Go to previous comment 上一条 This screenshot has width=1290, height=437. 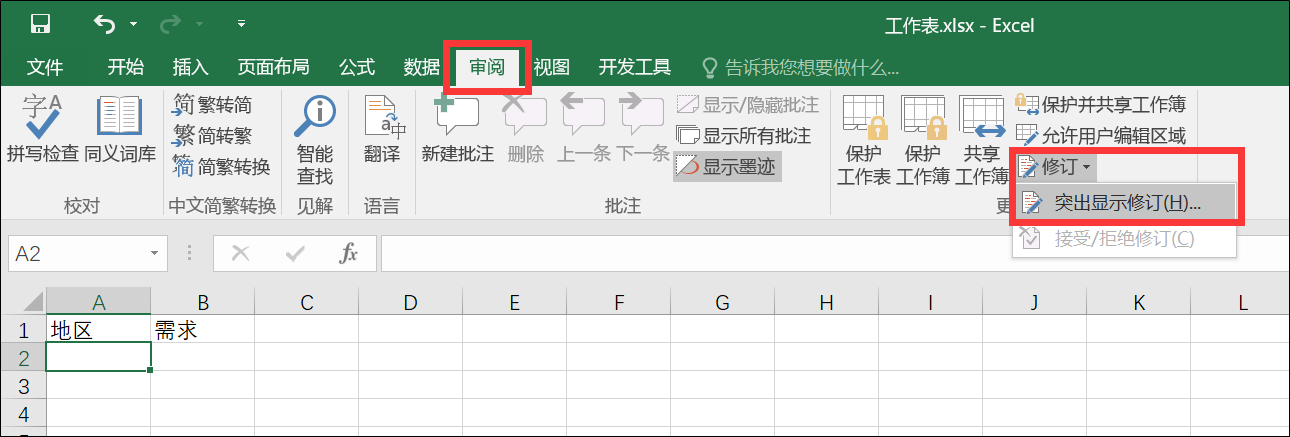click(x=584, y=131)
